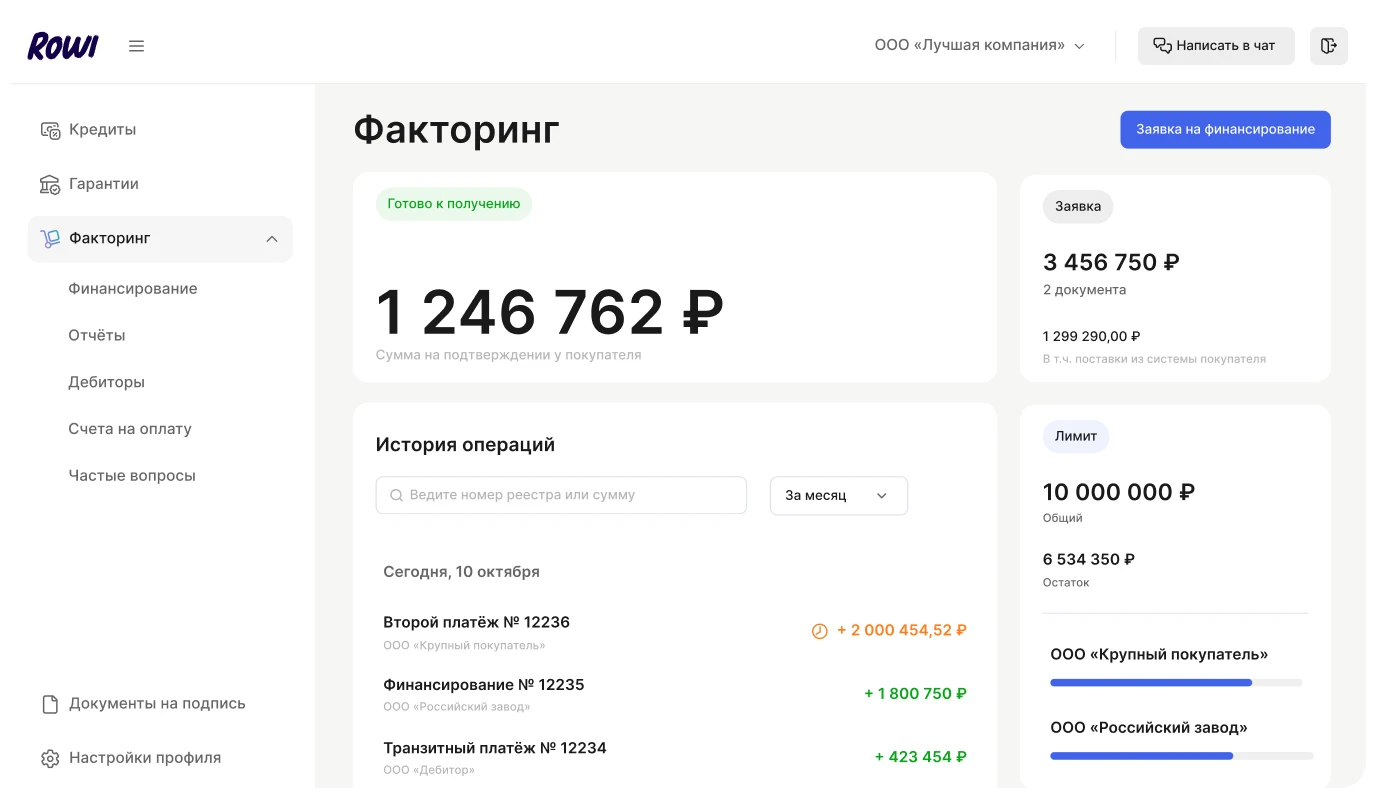The image size is (1376, 798).
Task: Collapse the Факторинг section chevron
Action: pyautogui.click(x=272, y=239)
